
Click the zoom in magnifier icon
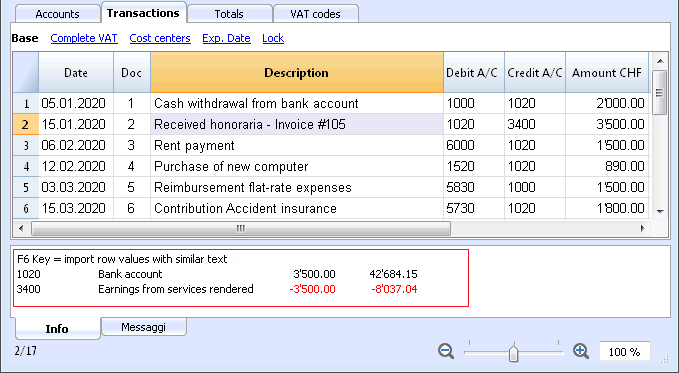(x=581, y=351)
